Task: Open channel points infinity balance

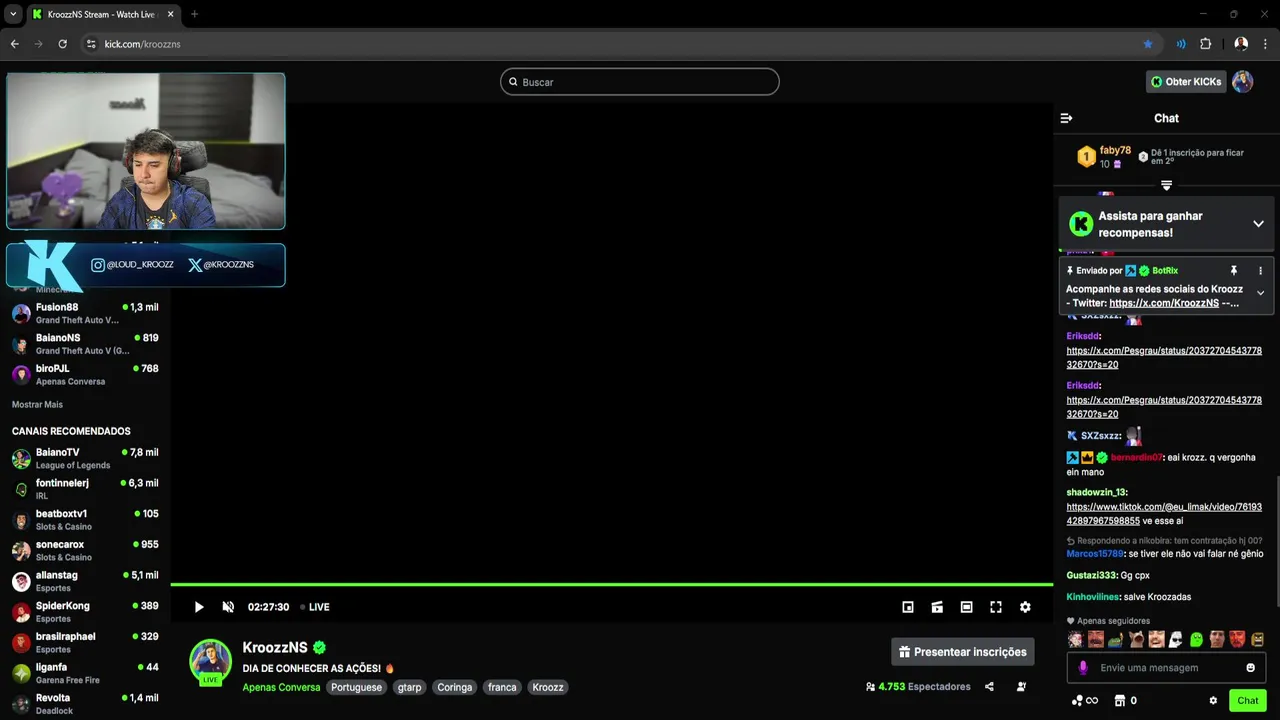Action: point(1085,701)
